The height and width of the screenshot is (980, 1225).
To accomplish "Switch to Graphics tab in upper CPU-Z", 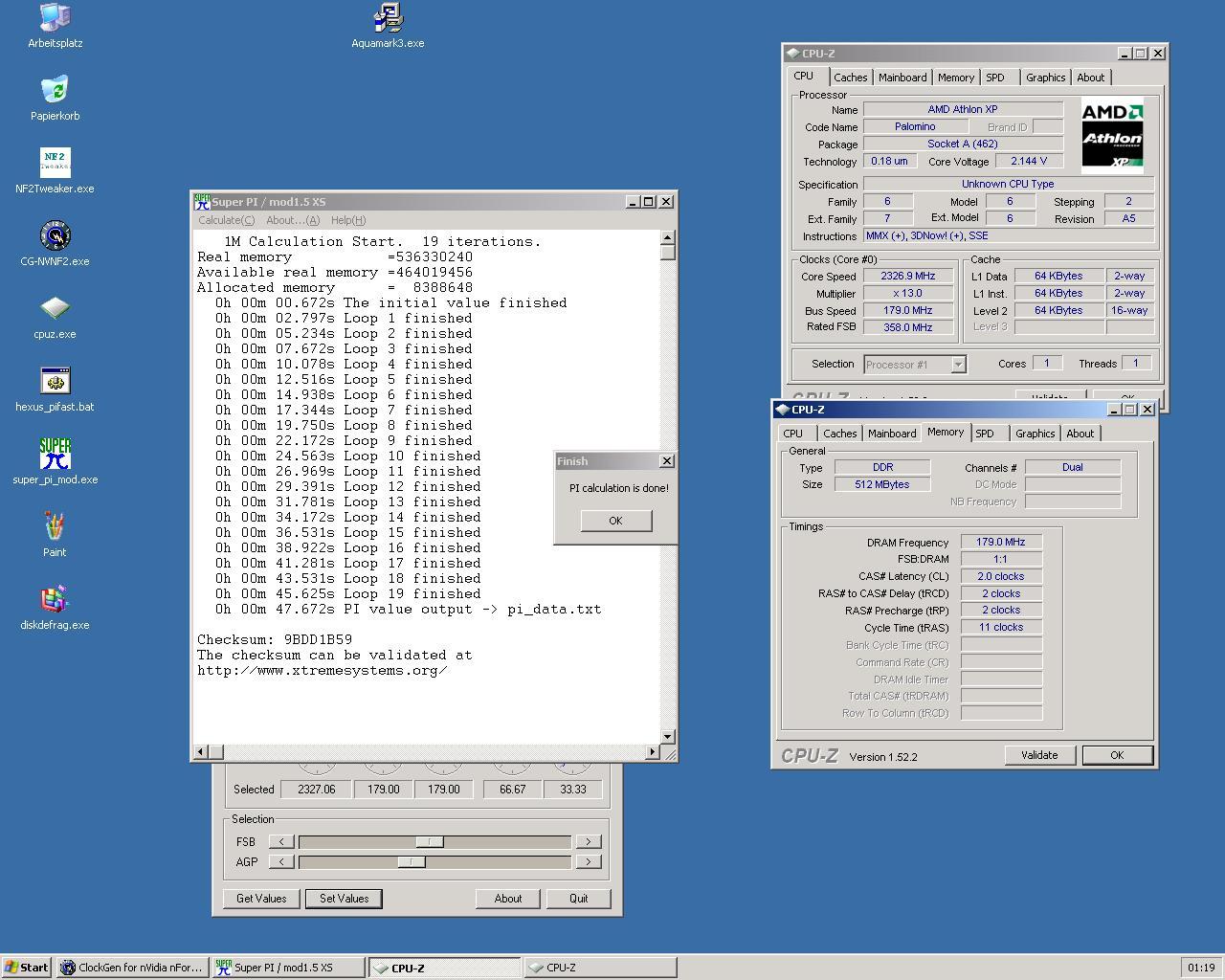I will (x=1045, y=78).
